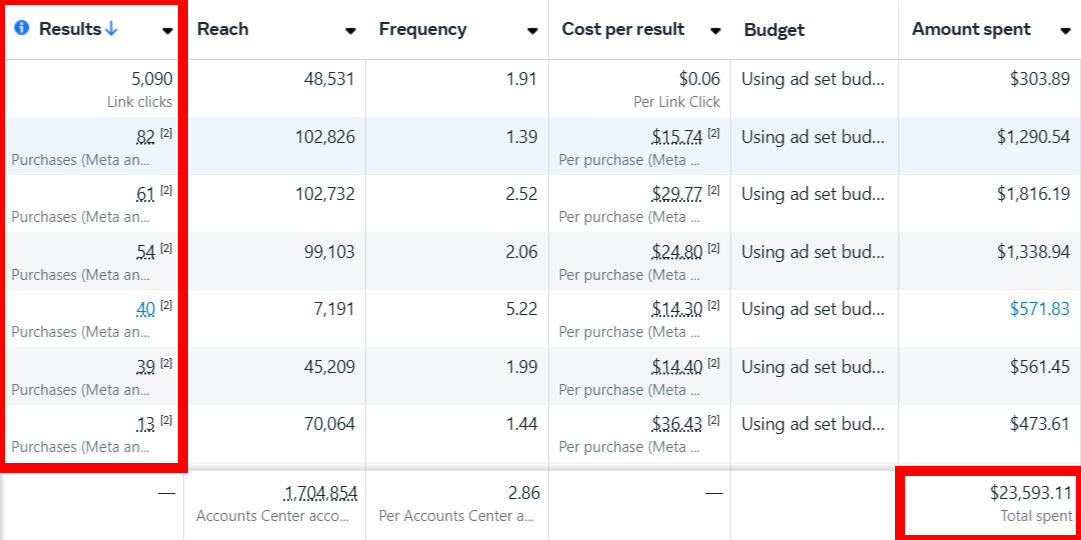Click the info icon beside Results header
Screen dimensions: 1081x540
[22, 29]
